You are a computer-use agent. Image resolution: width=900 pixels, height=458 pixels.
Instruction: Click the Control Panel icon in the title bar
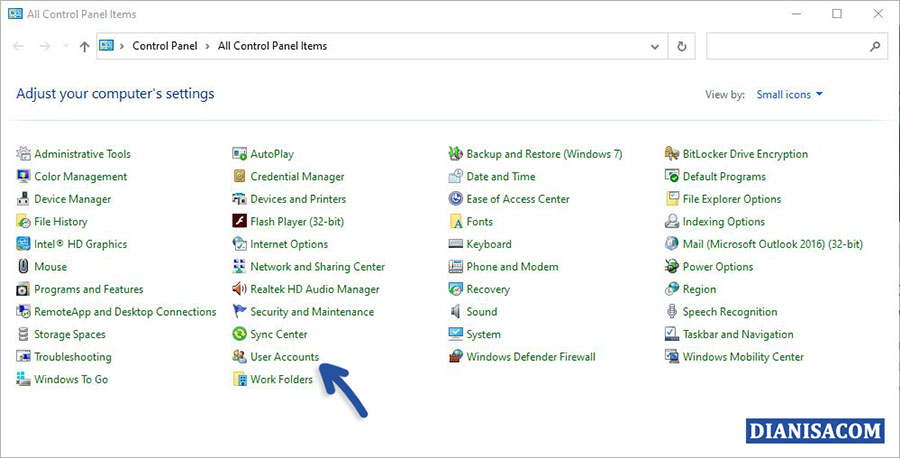pos(15,14)
